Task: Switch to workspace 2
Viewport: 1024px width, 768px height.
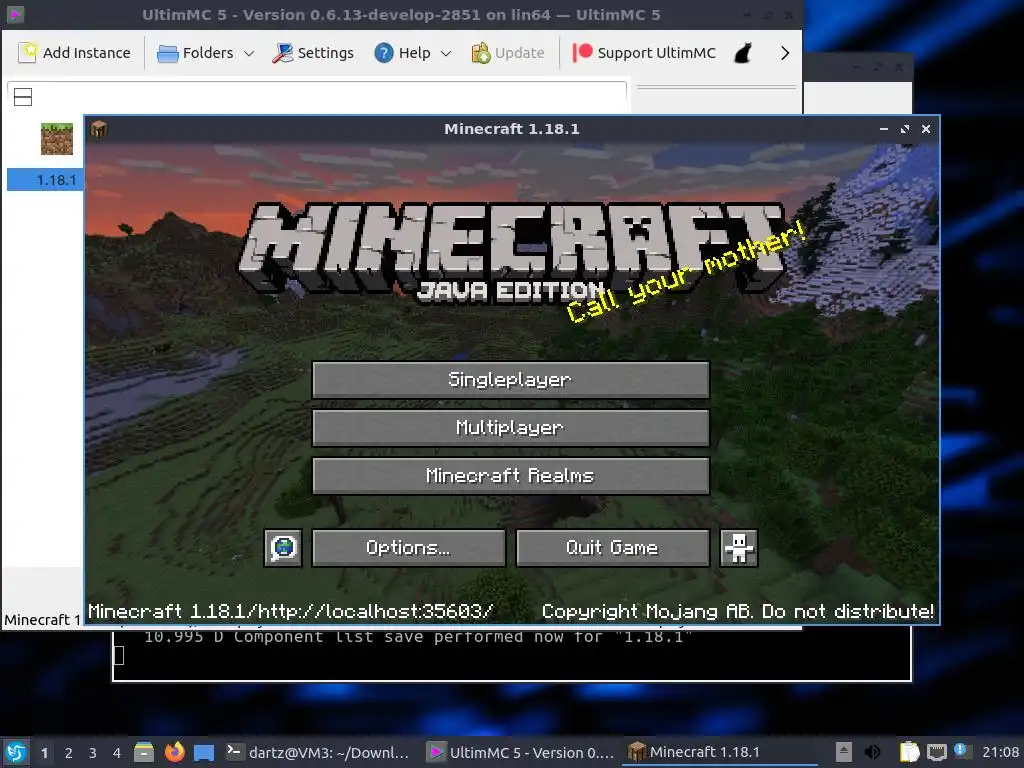Action: coord(69,753)
